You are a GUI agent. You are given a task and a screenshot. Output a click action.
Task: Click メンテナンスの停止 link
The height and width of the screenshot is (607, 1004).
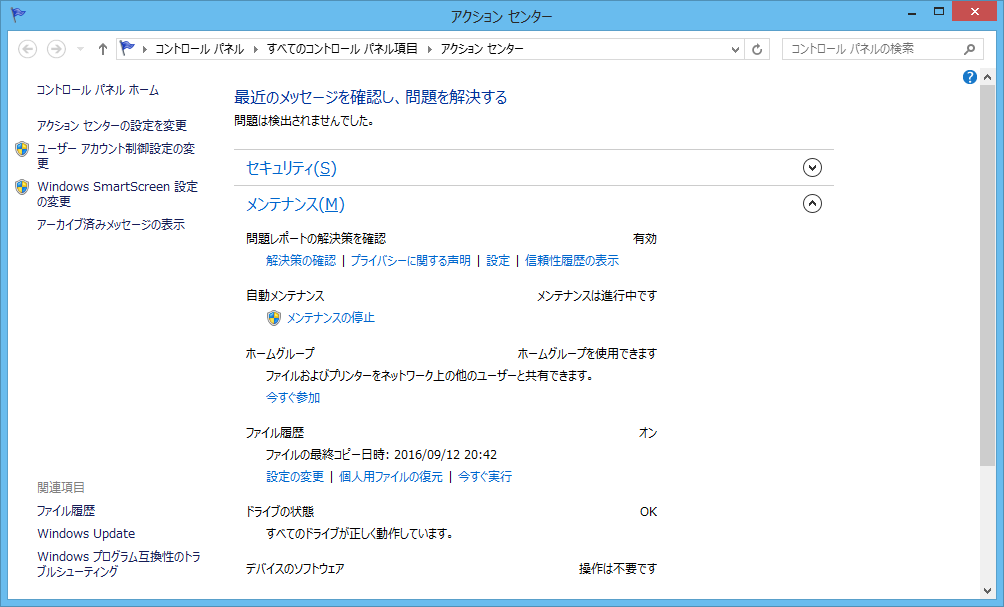point(330,318)
